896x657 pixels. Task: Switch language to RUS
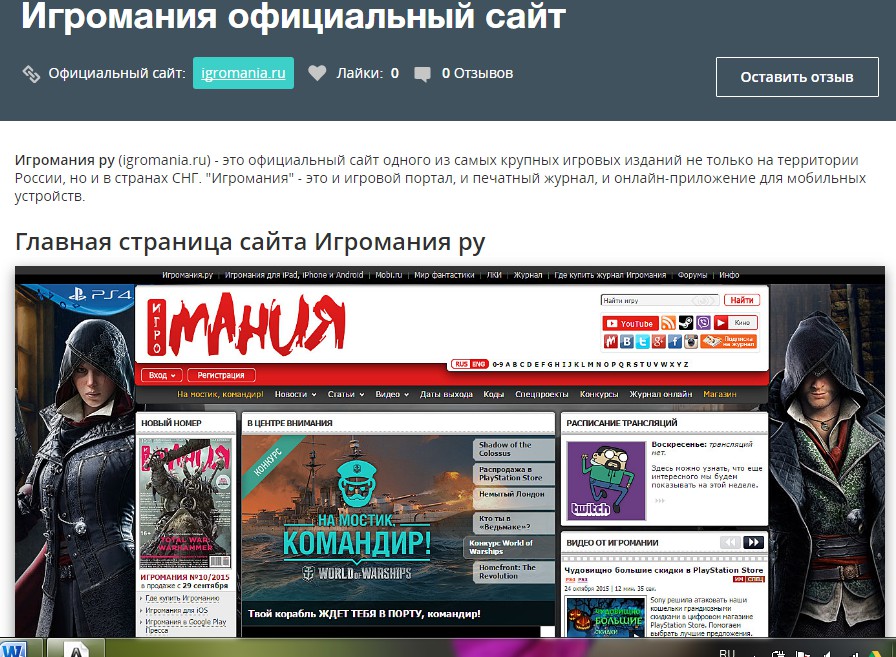point(461,364)
